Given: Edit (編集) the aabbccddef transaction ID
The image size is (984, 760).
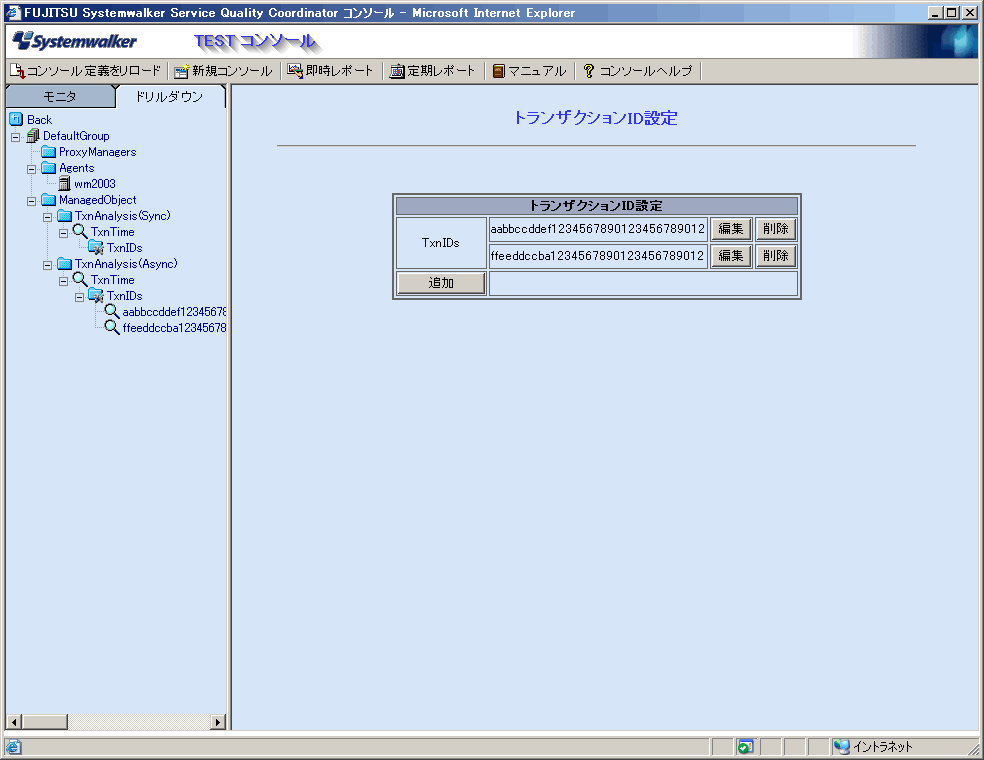Looking at the screenshot, I should 731,229.
